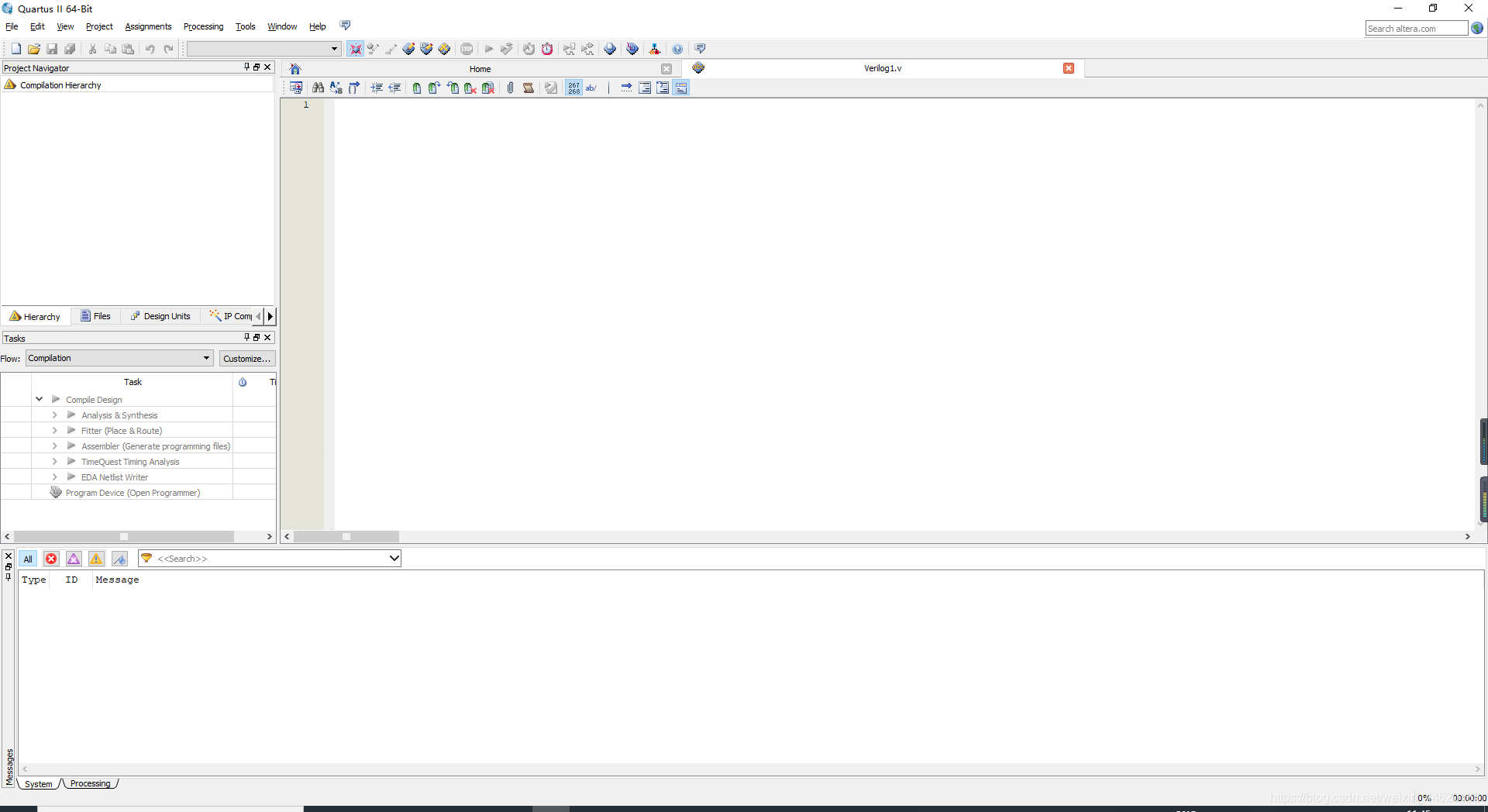The width and height of the screenshot is (1488, 812).
Task: Open the Programmer tool icon
Action: click(632, 49)
